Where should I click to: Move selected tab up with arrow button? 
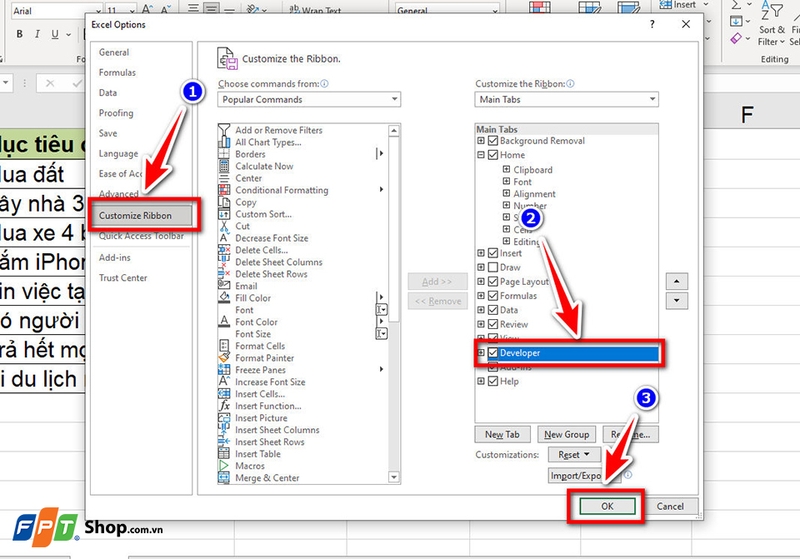coord(677,281)
